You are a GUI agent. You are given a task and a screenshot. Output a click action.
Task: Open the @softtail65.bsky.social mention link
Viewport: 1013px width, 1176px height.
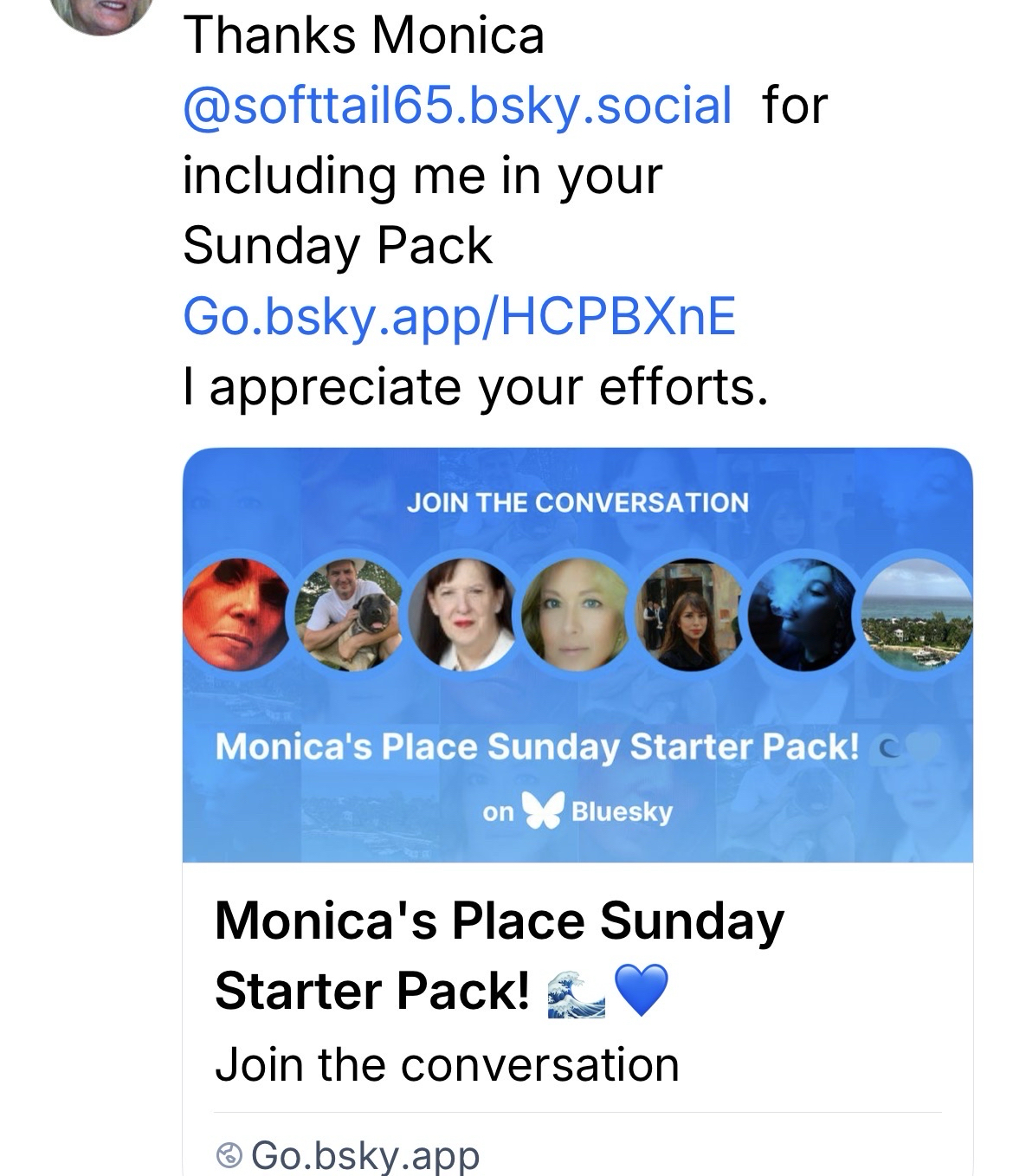point(457,106)
